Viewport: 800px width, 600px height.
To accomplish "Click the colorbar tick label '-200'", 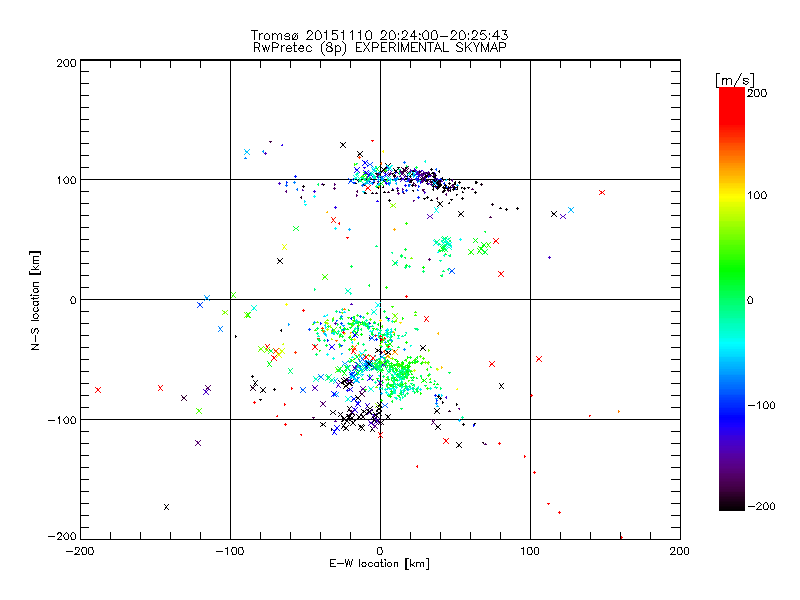I will (761, 506).
